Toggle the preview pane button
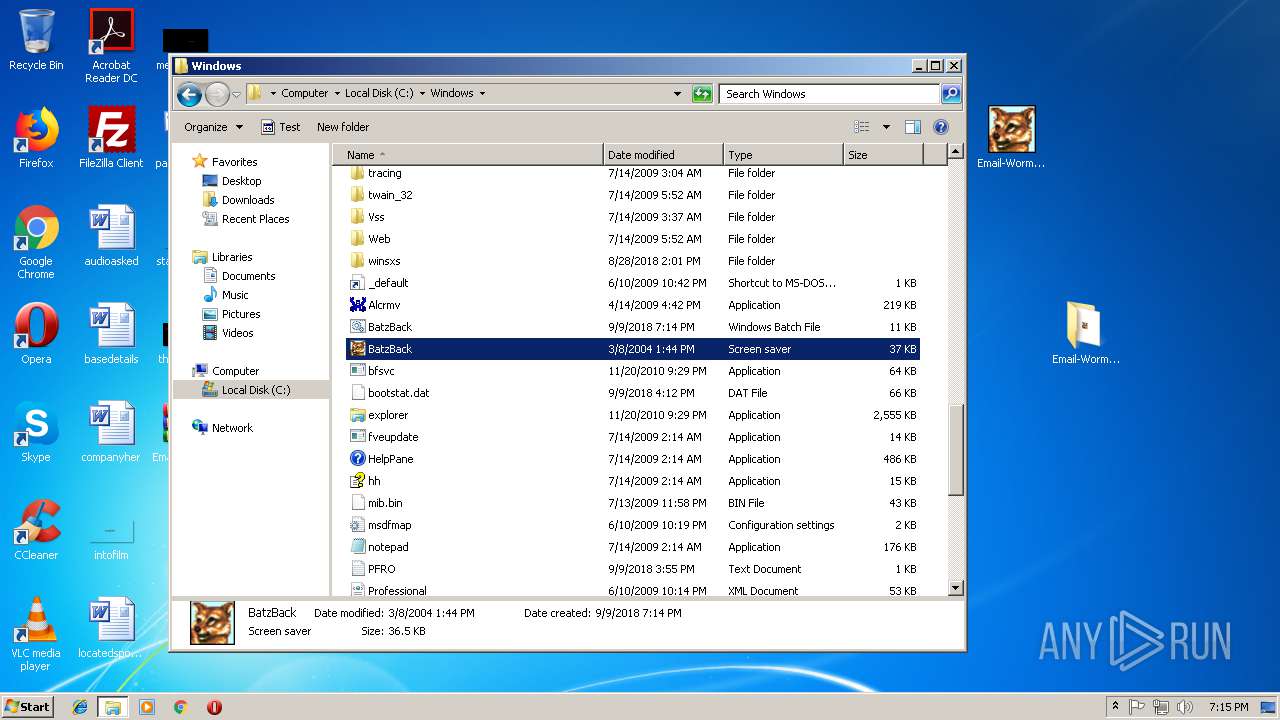This screenshot has width=1280, height=720. tap(912, 127)
